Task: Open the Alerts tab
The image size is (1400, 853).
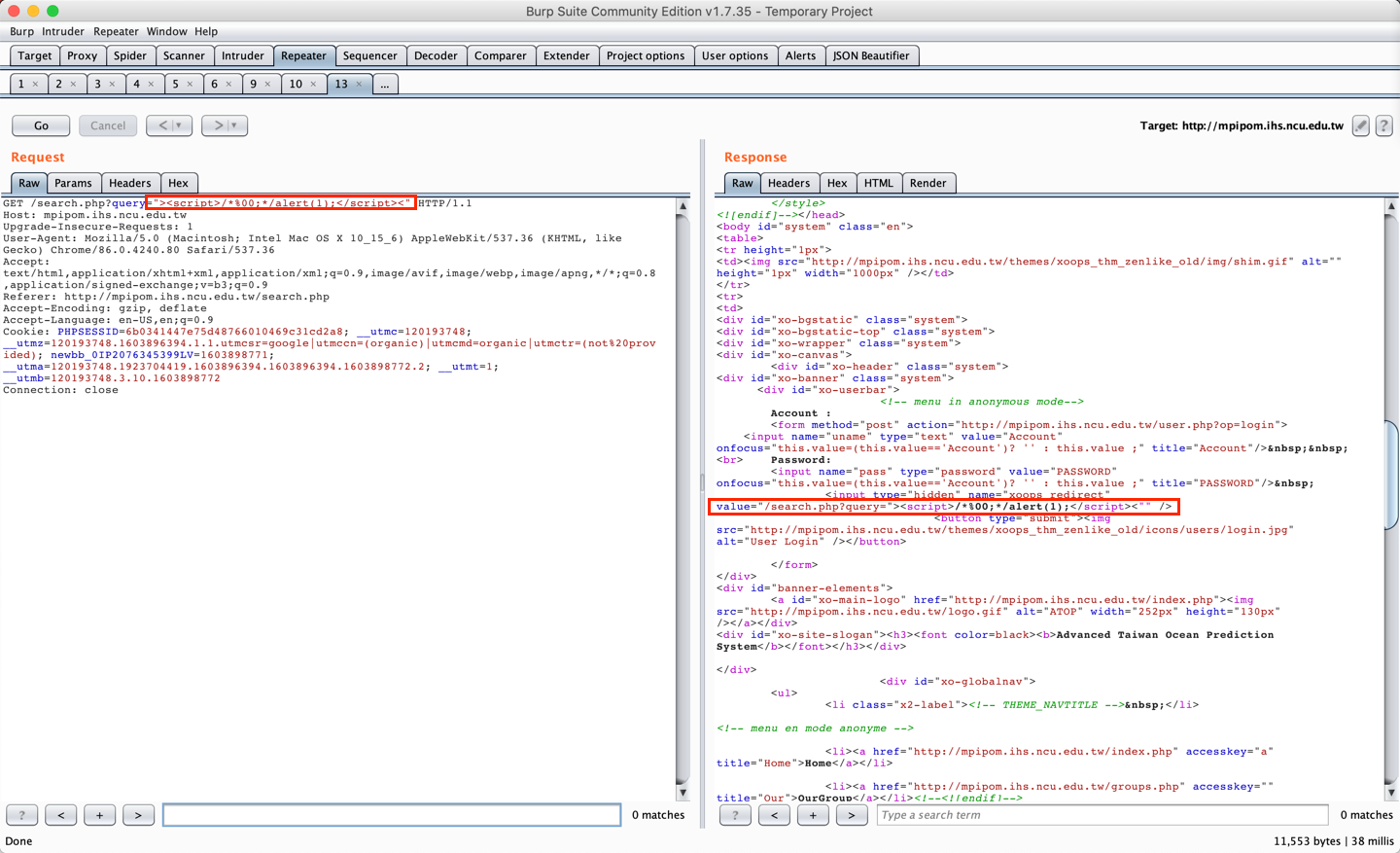Action: (x=801, y=55)
